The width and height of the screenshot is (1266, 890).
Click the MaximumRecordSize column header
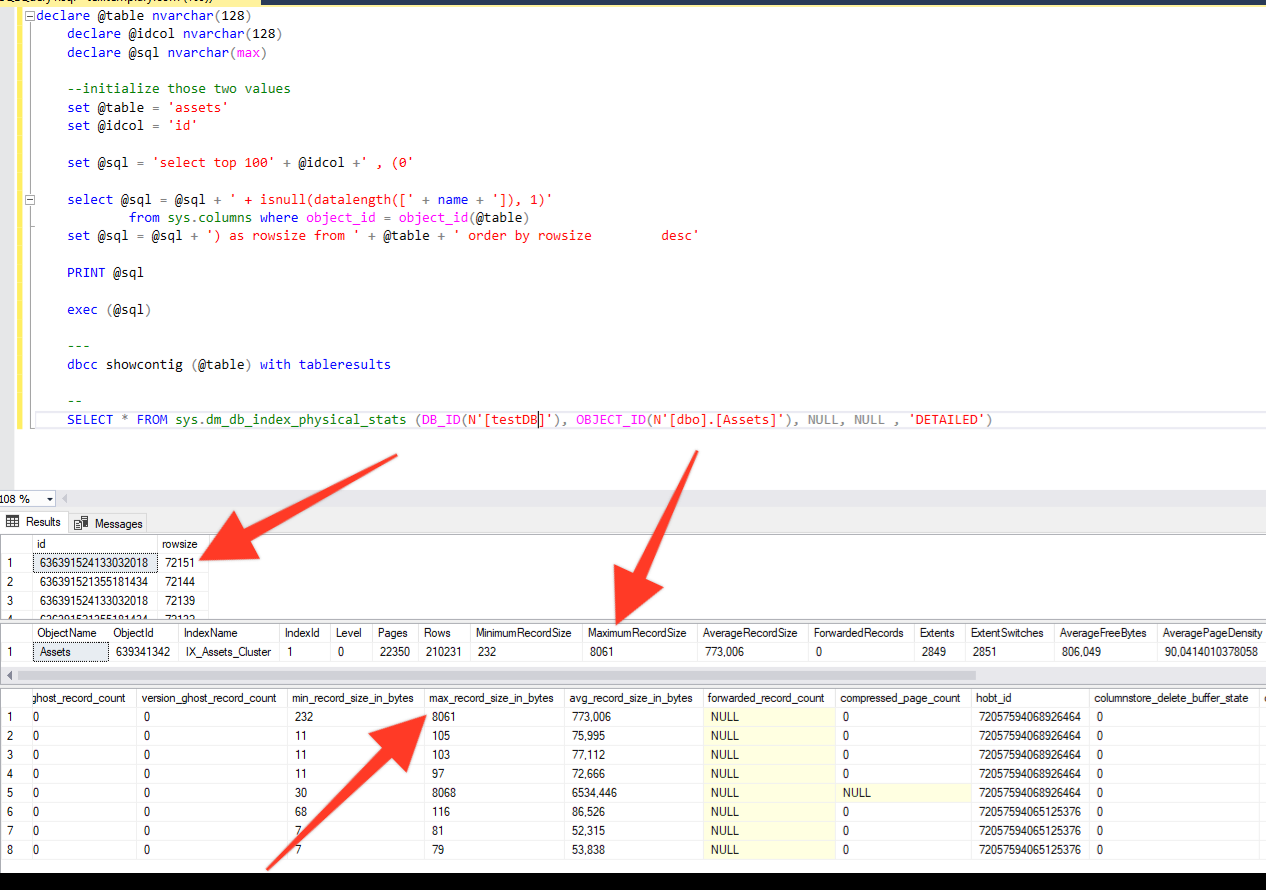(637, 633)
